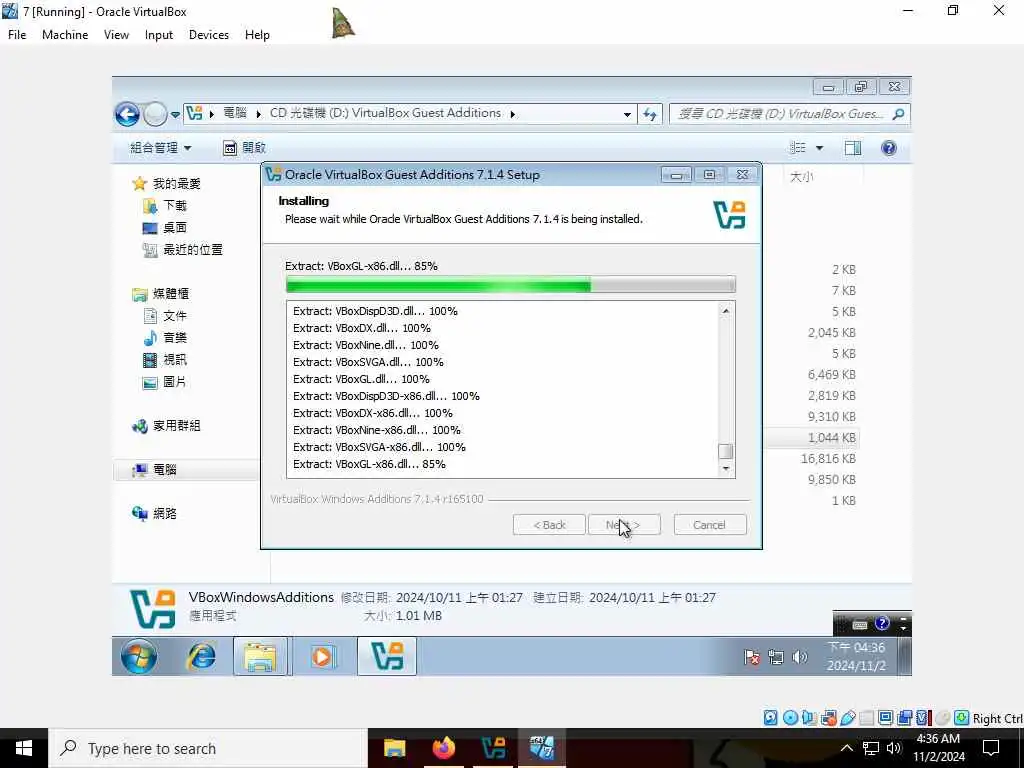The image size is (1024, 768).
Task: Click the refresh icon beside address bar
Action: [649, 114]
